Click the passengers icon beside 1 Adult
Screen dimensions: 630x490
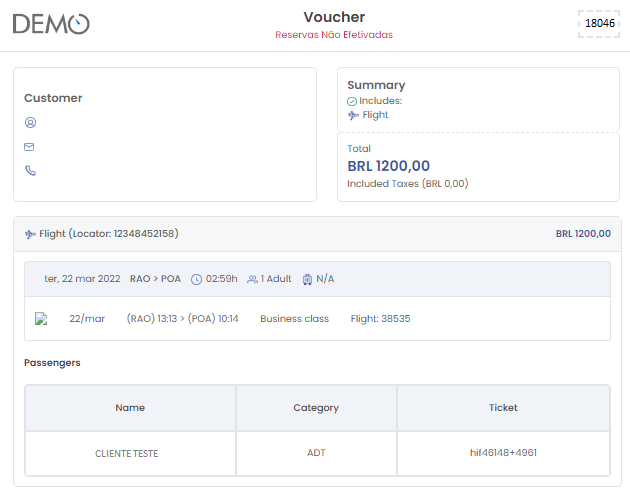pos(252,279)
